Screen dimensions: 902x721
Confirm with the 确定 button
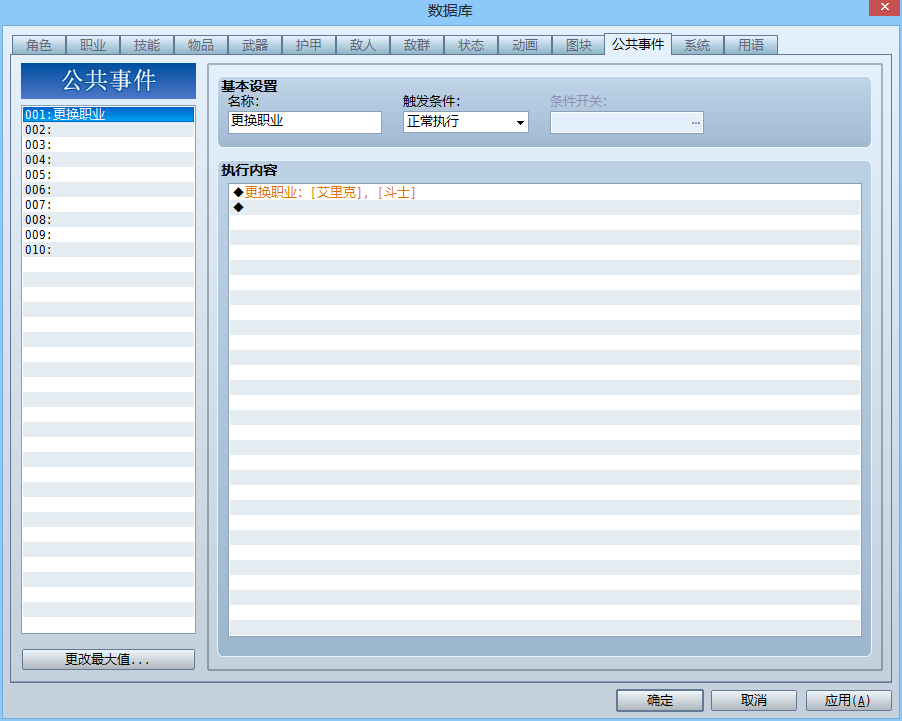pyautogui.click(x=660, y=700)
